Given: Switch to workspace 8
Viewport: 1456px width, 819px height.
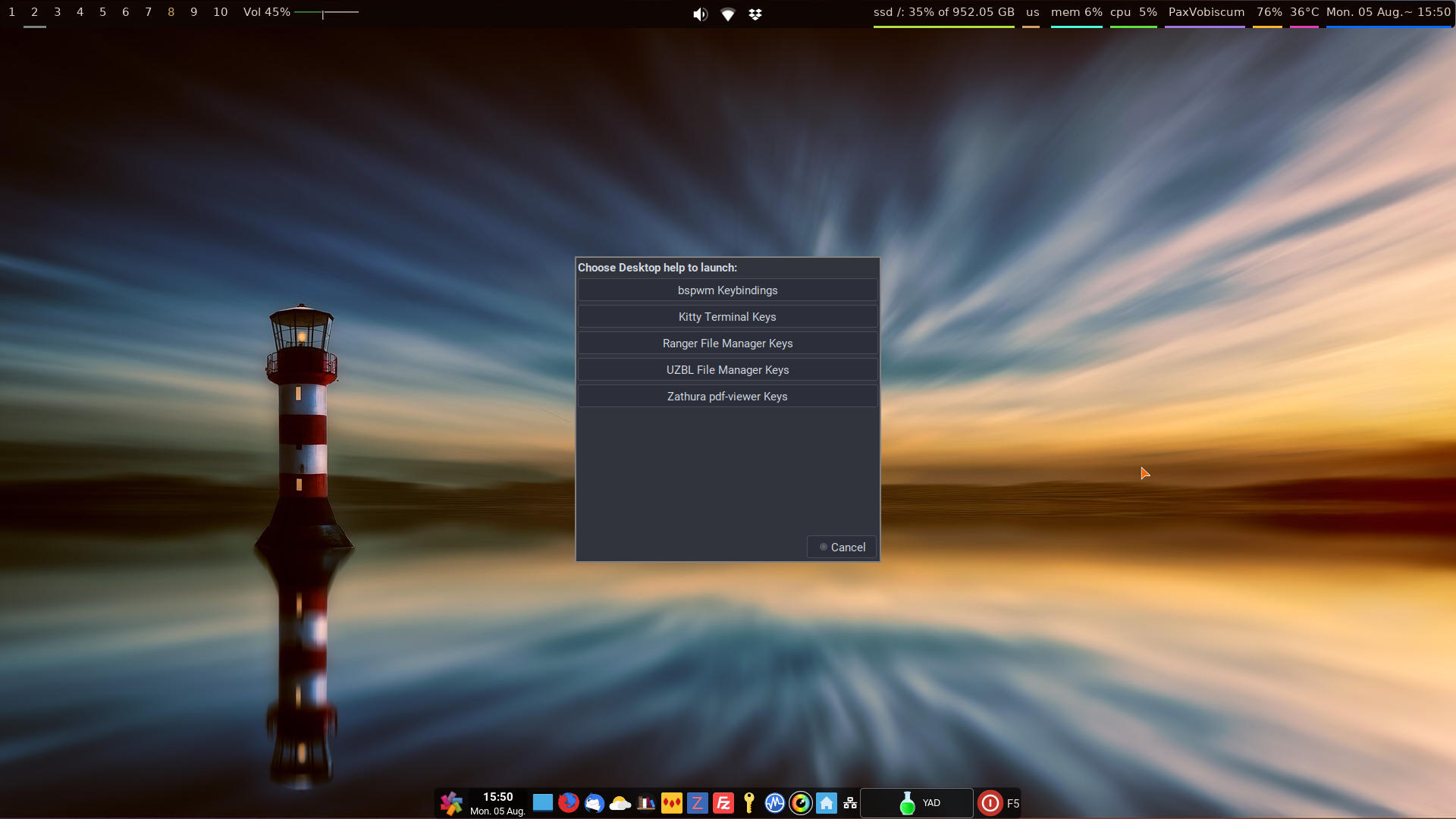Looking at the screenshot, I should tap(171, 12).
